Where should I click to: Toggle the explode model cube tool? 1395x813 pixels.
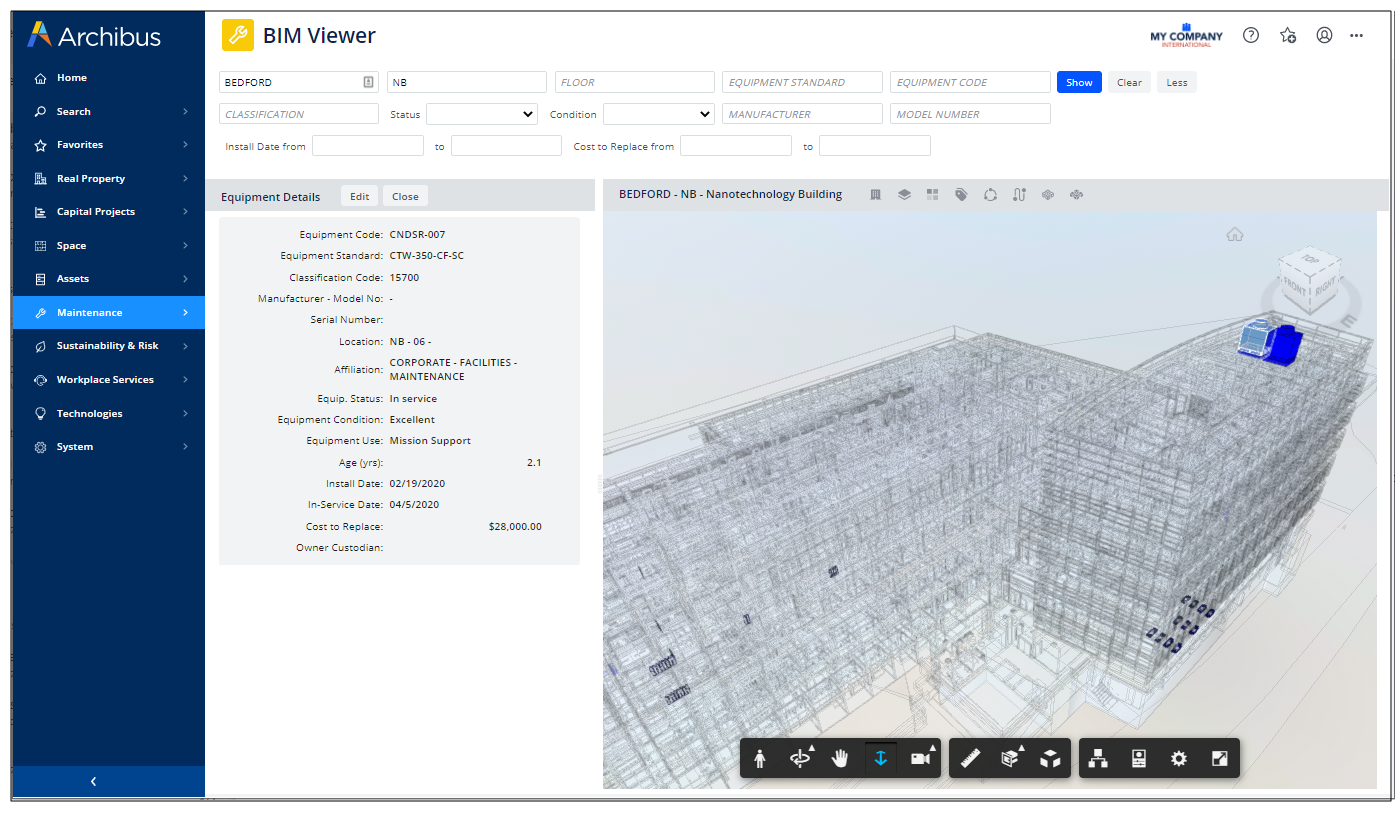1050,759
